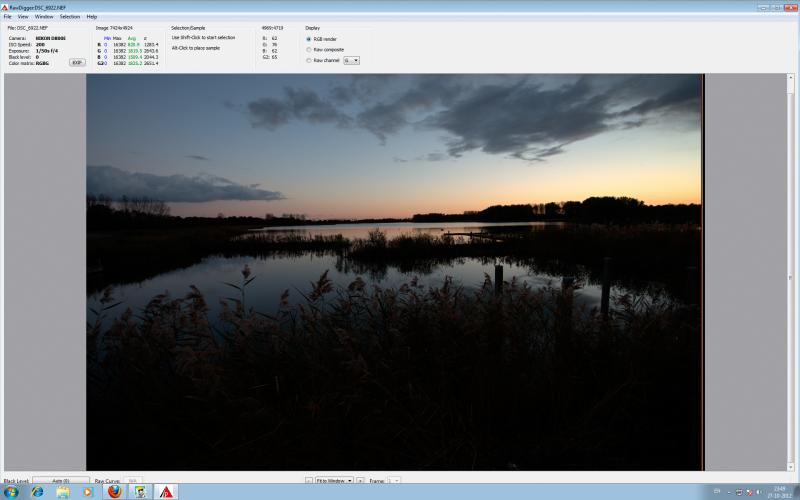Click the EXIF button
The height and width of the screenshot is (500, 800).
pos(77,62)
